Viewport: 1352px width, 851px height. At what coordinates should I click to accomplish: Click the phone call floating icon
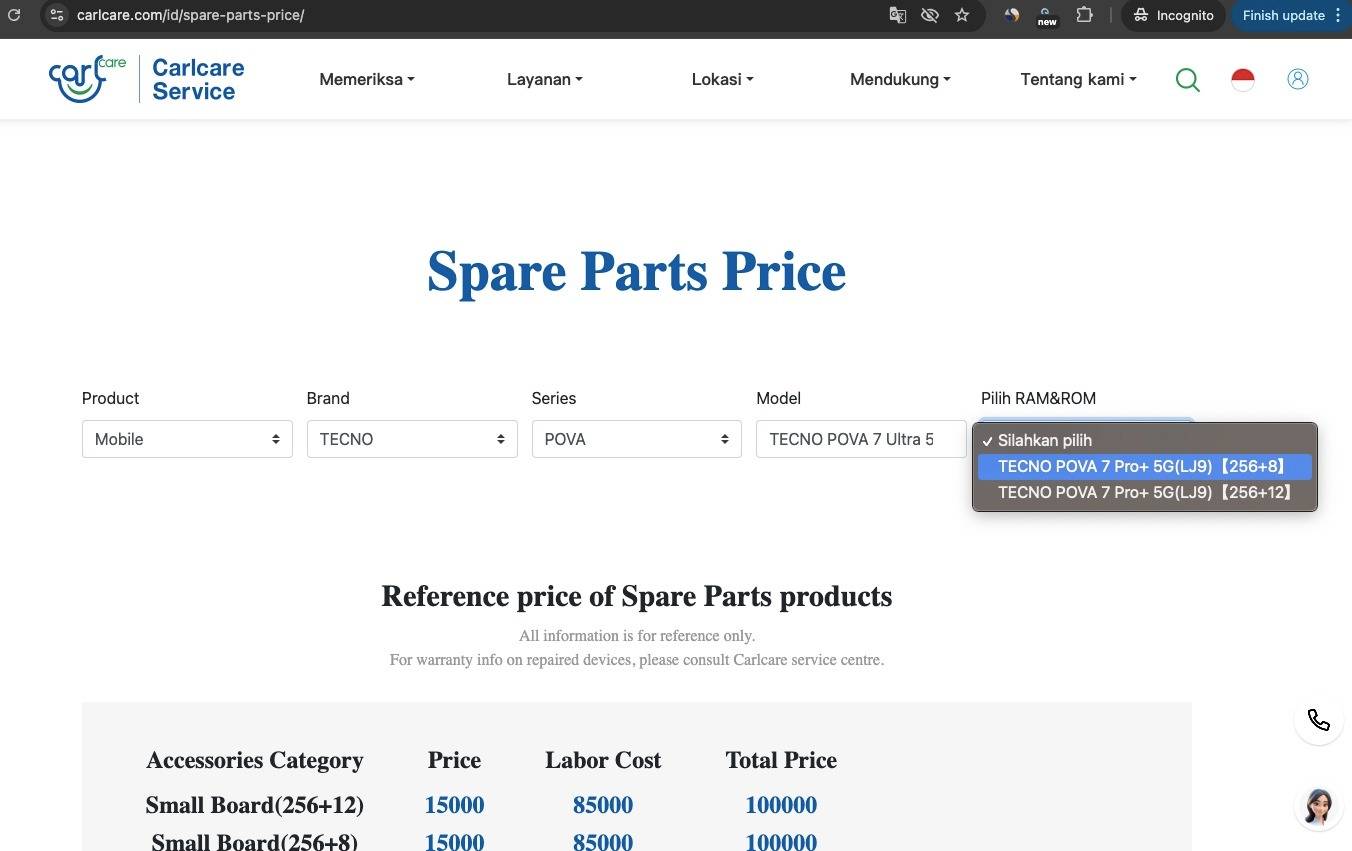pos(1318,720)
